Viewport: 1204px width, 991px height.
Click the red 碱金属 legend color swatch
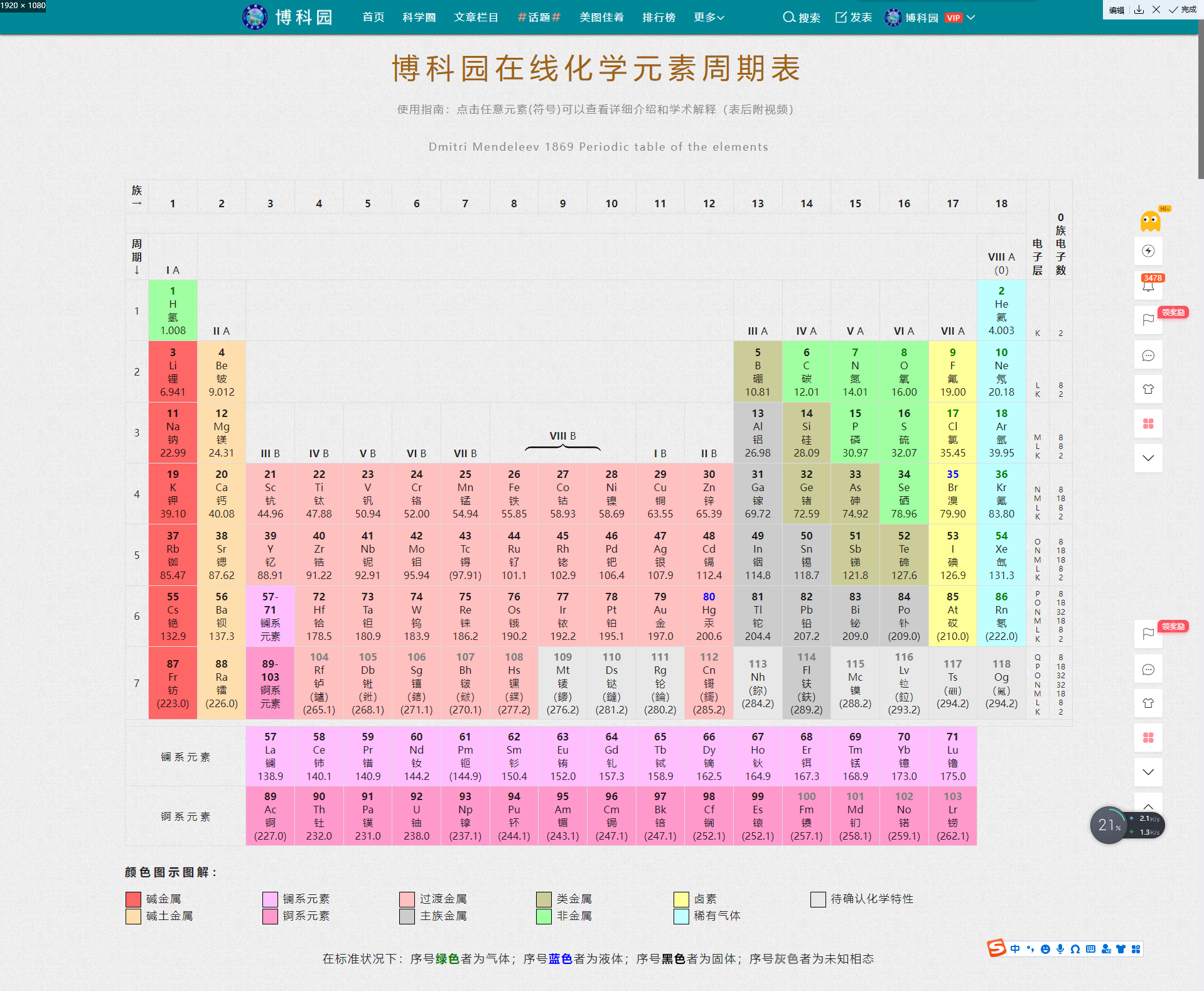pos(133,899)
